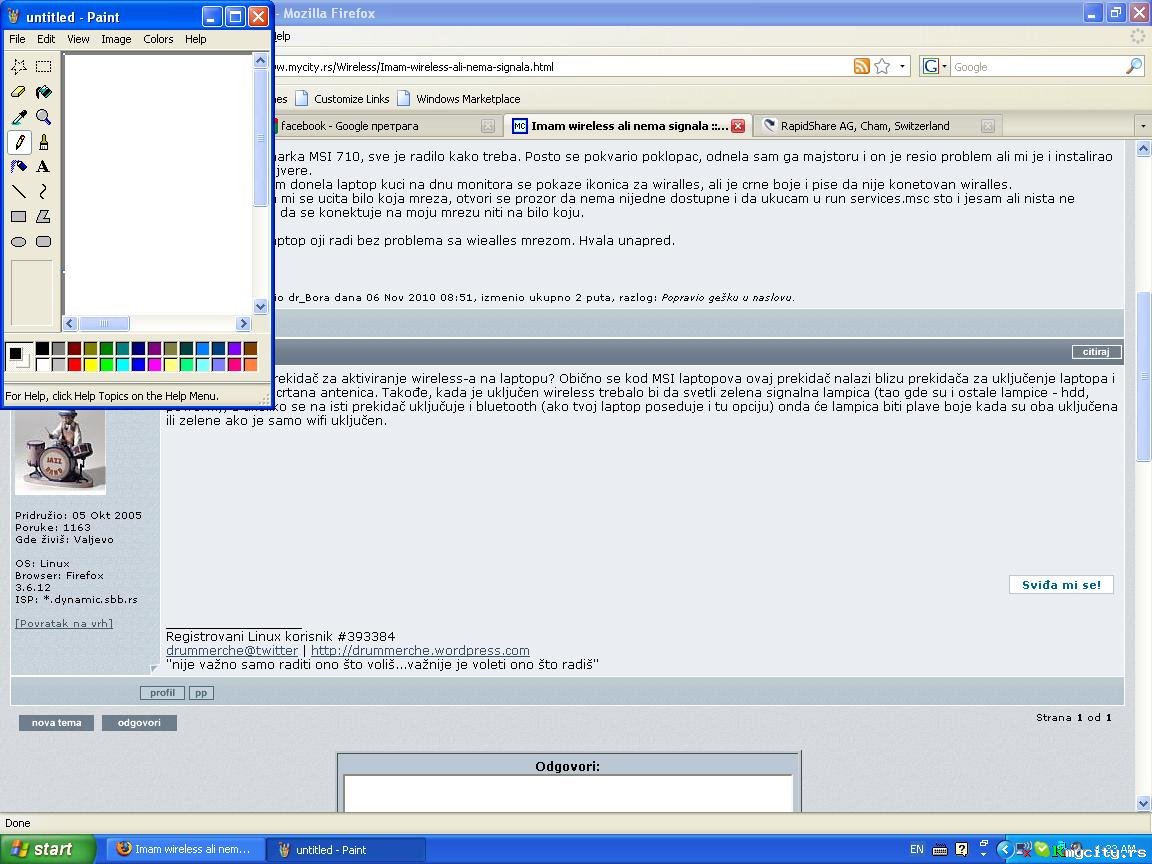Image resolution: width=1152 pixels, height=864 pixels.
Task: Click the odgovori button
Action: [140, 723]
